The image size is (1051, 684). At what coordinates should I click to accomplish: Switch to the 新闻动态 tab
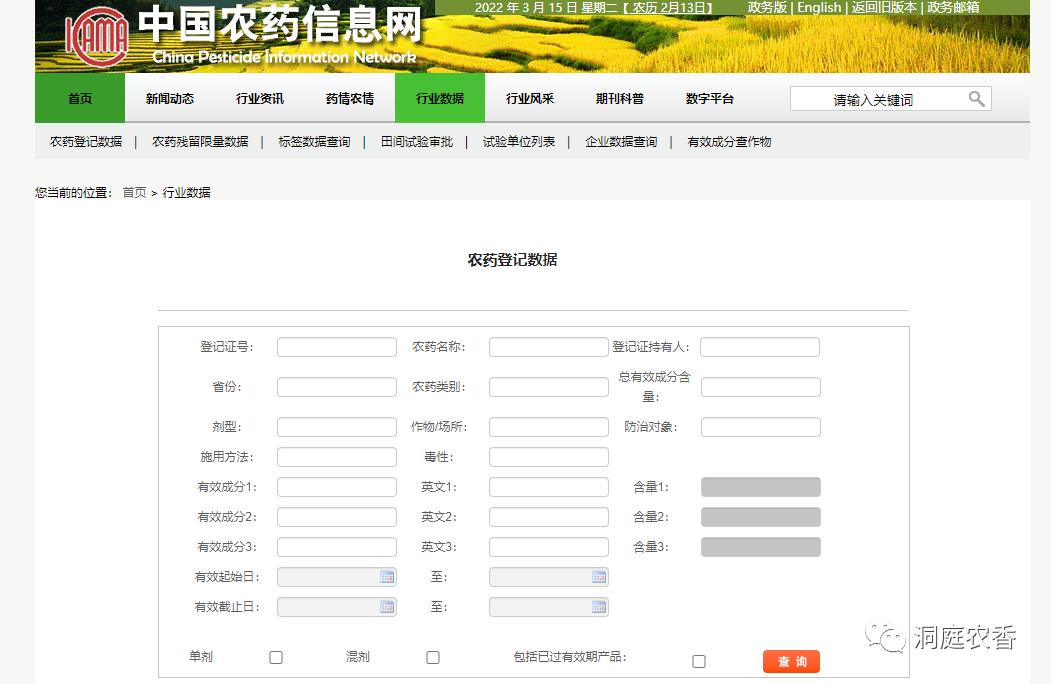pos(168,98)
